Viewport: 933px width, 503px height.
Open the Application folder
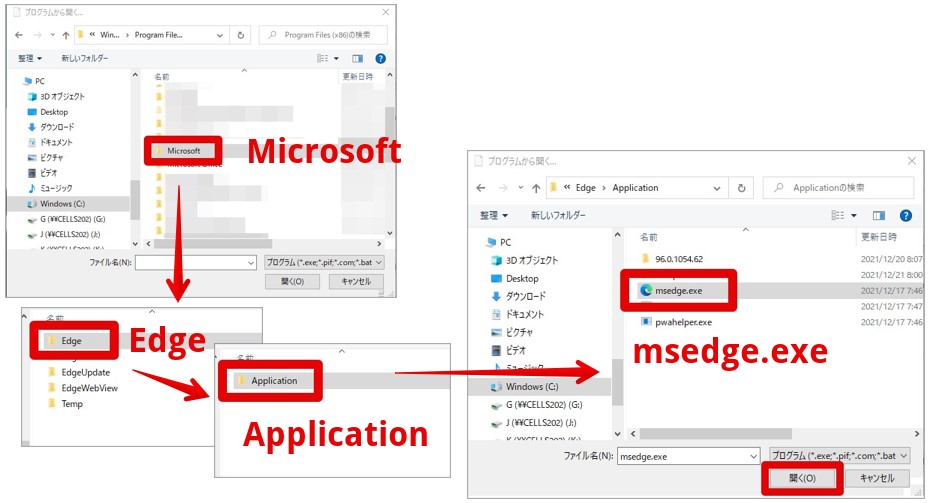point(267,380)
